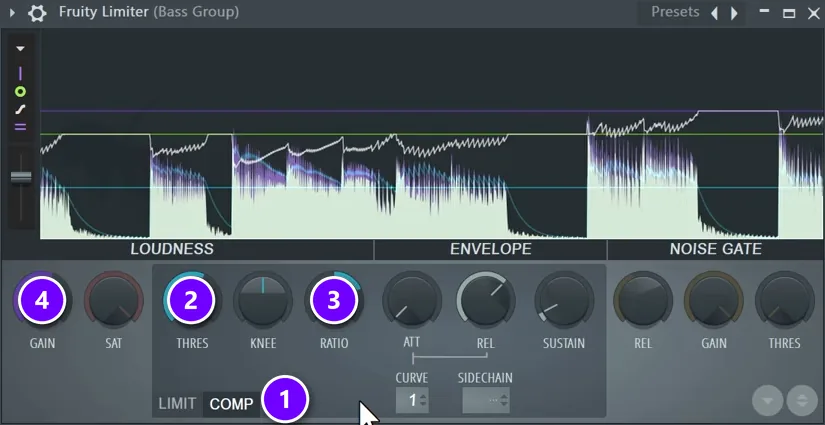The height and width of the screenshot is (425, 825).
Task: Open the Presets menu
Action: [675, 12]
